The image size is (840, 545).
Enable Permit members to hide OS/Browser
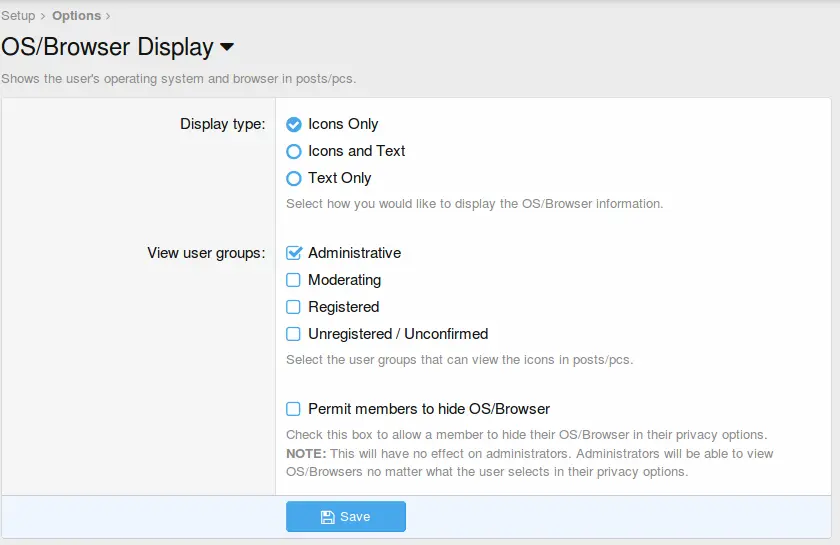(294, 409)
